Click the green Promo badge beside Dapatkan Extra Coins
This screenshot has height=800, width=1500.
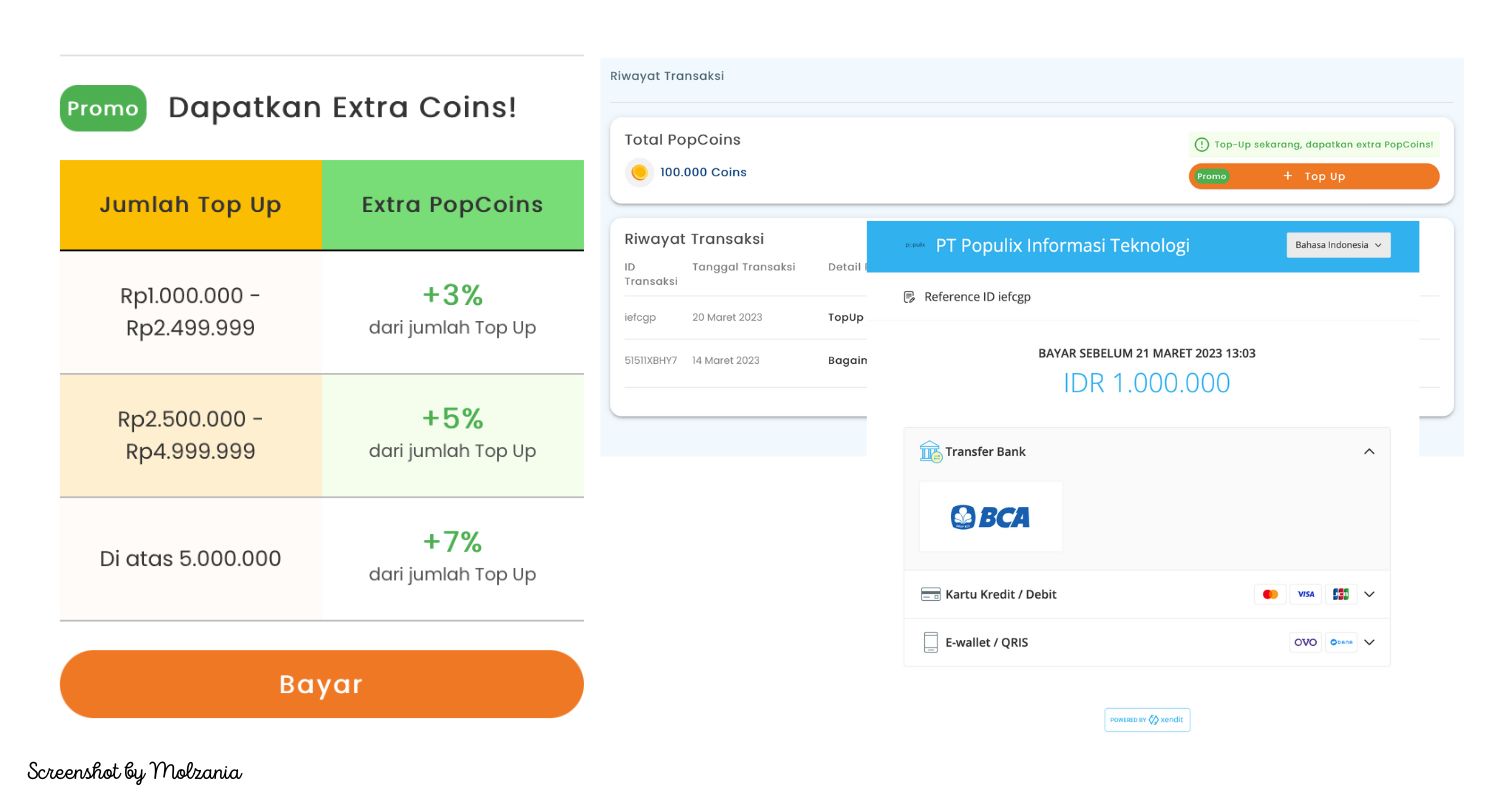(x=103, y=108)
